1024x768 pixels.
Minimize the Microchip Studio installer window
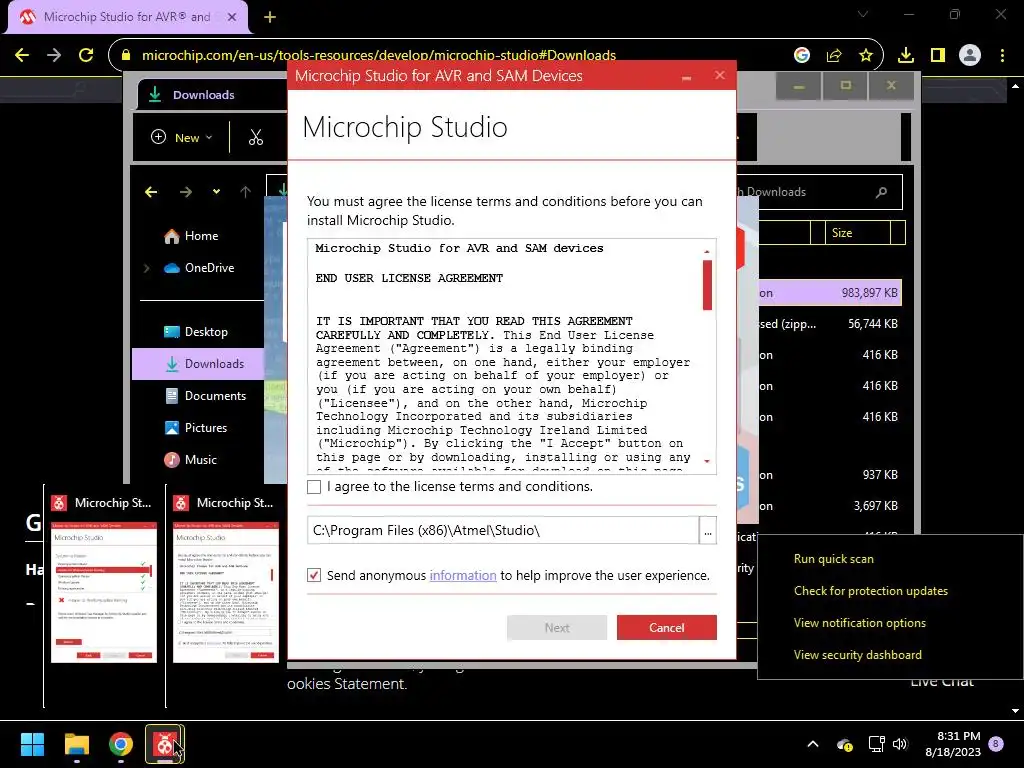[686, 77]
